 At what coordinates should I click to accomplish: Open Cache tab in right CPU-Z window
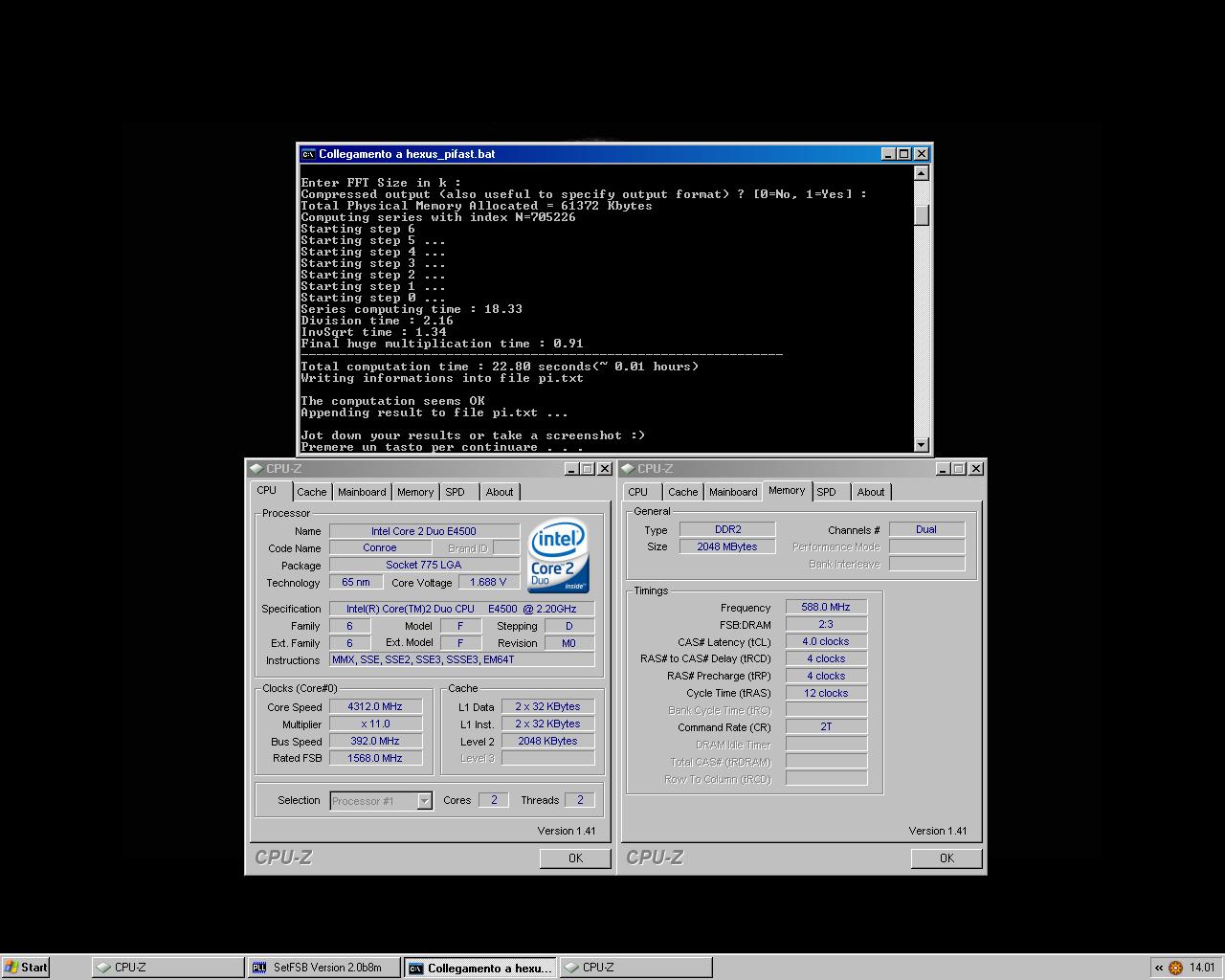click(x=682, y=492)
